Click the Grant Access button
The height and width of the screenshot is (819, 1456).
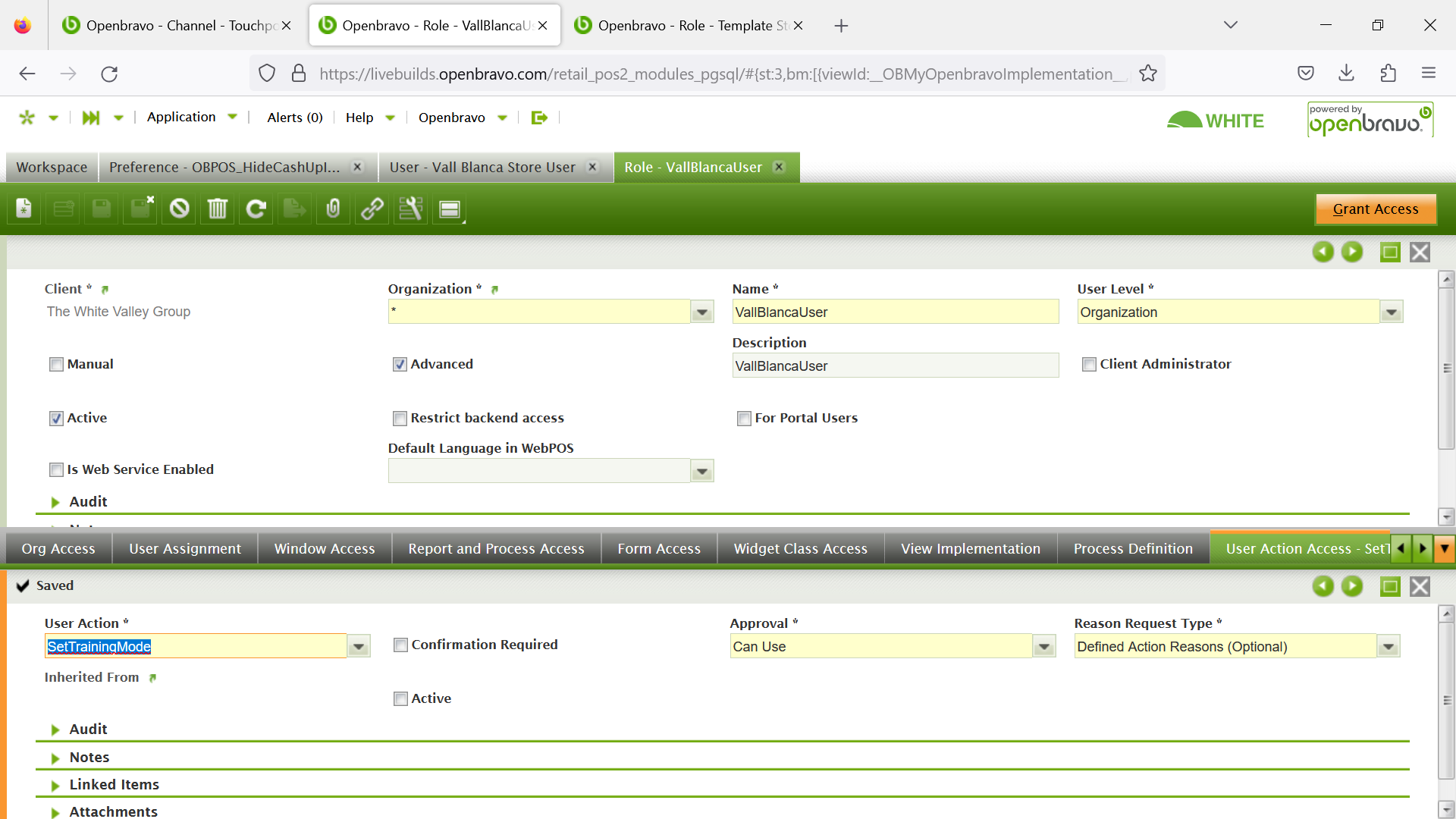click(x=1375, y=209)
